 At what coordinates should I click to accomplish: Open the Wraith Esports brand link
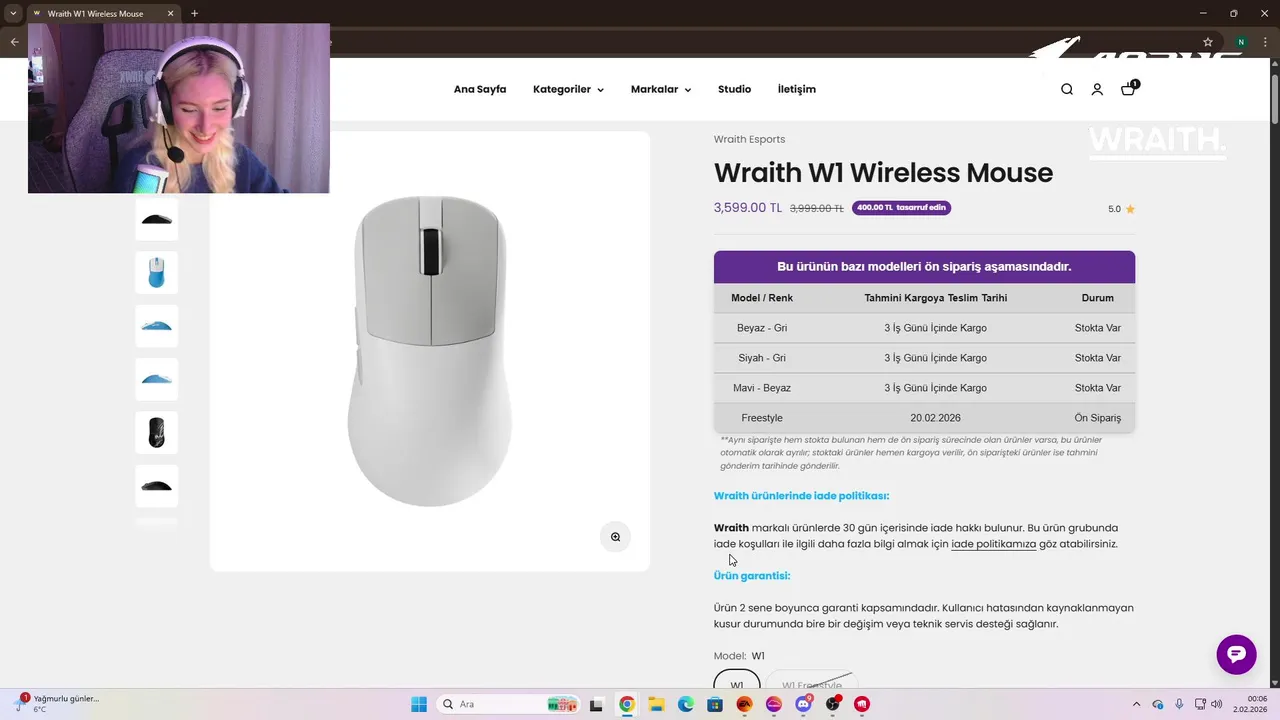749,139
